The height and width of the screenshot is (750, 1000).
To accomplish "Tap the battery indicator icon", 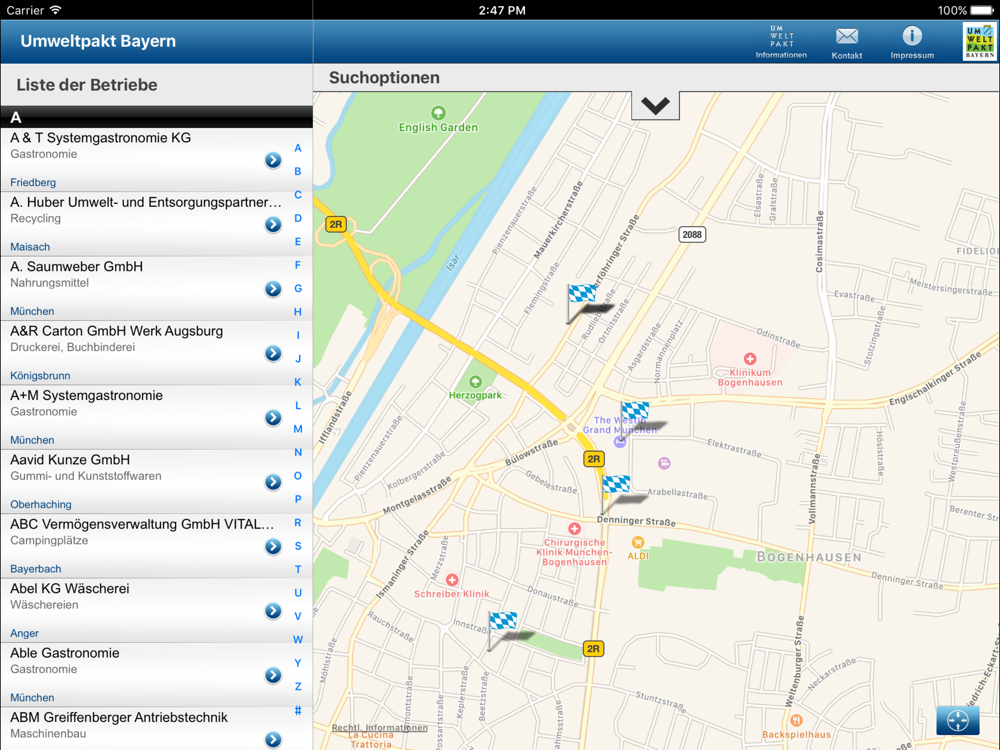I will (981, 10).
